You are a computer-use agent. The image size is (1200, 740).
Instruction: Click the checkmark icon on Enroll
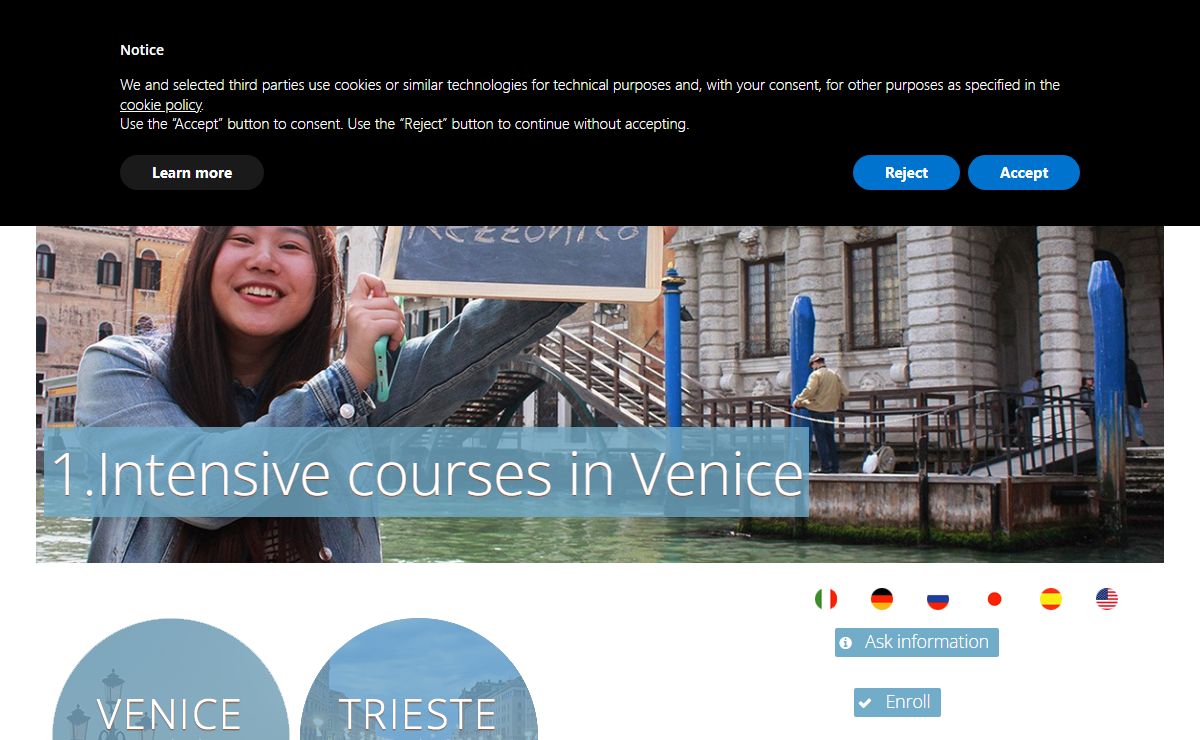click(866, 703)
